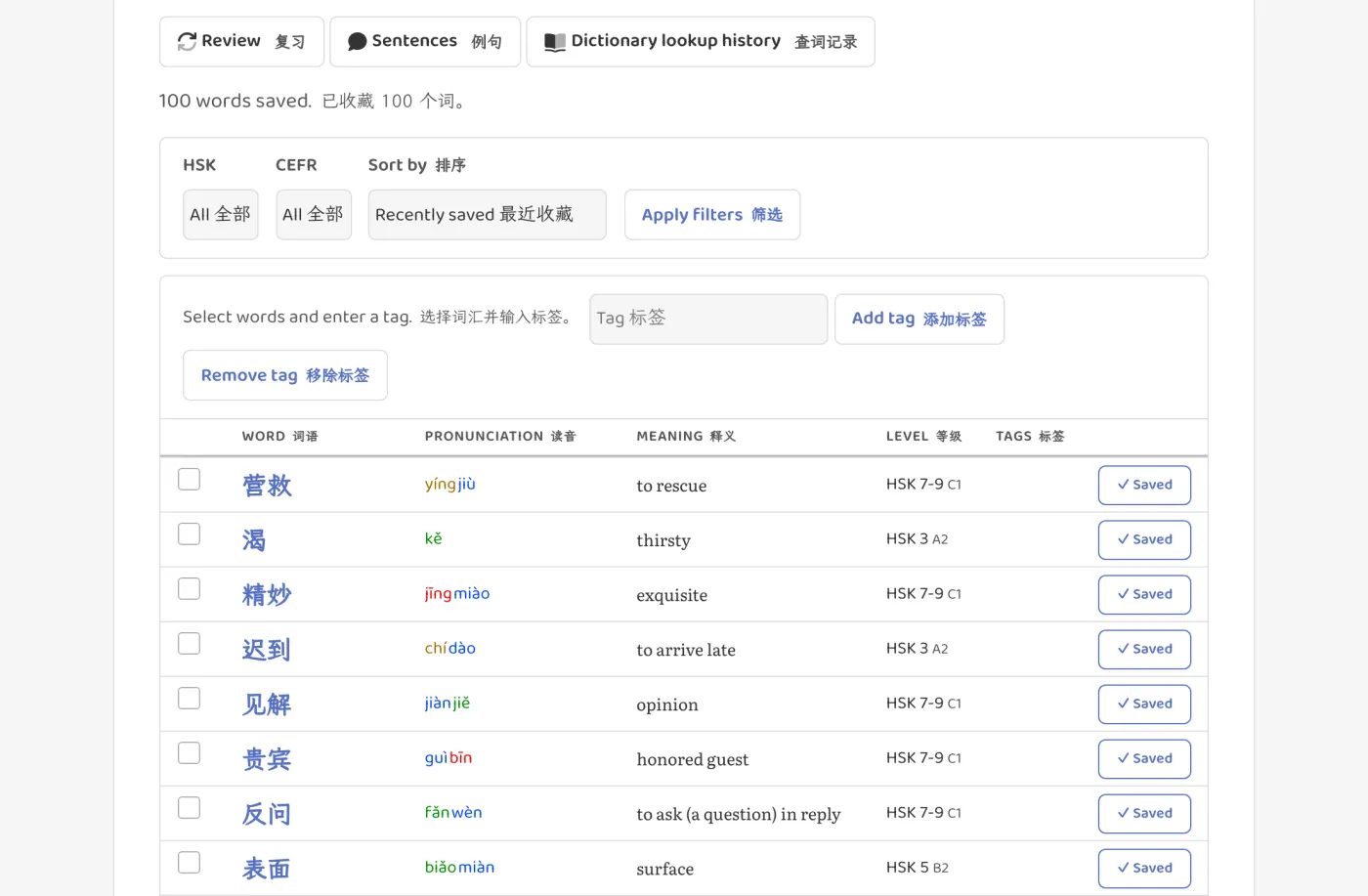This screenshot has width=1368, height=896.
Task: Click the meaning text "to rescue"
Action: pyautogui.click(x=671, y=486)
